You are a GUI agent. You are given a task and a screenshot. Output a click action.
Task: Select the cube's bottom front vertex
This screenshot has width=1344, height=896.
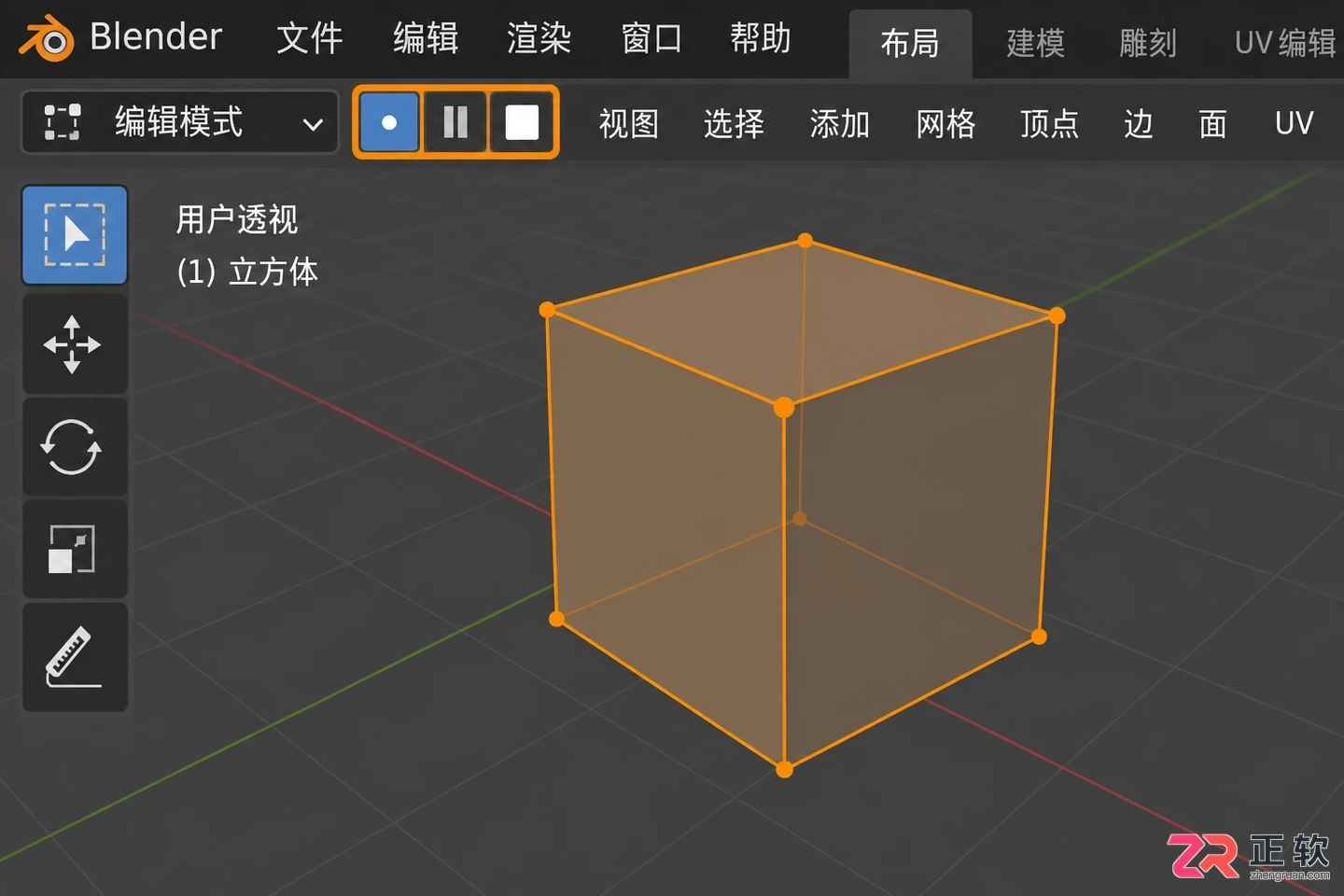coord(785,769)
